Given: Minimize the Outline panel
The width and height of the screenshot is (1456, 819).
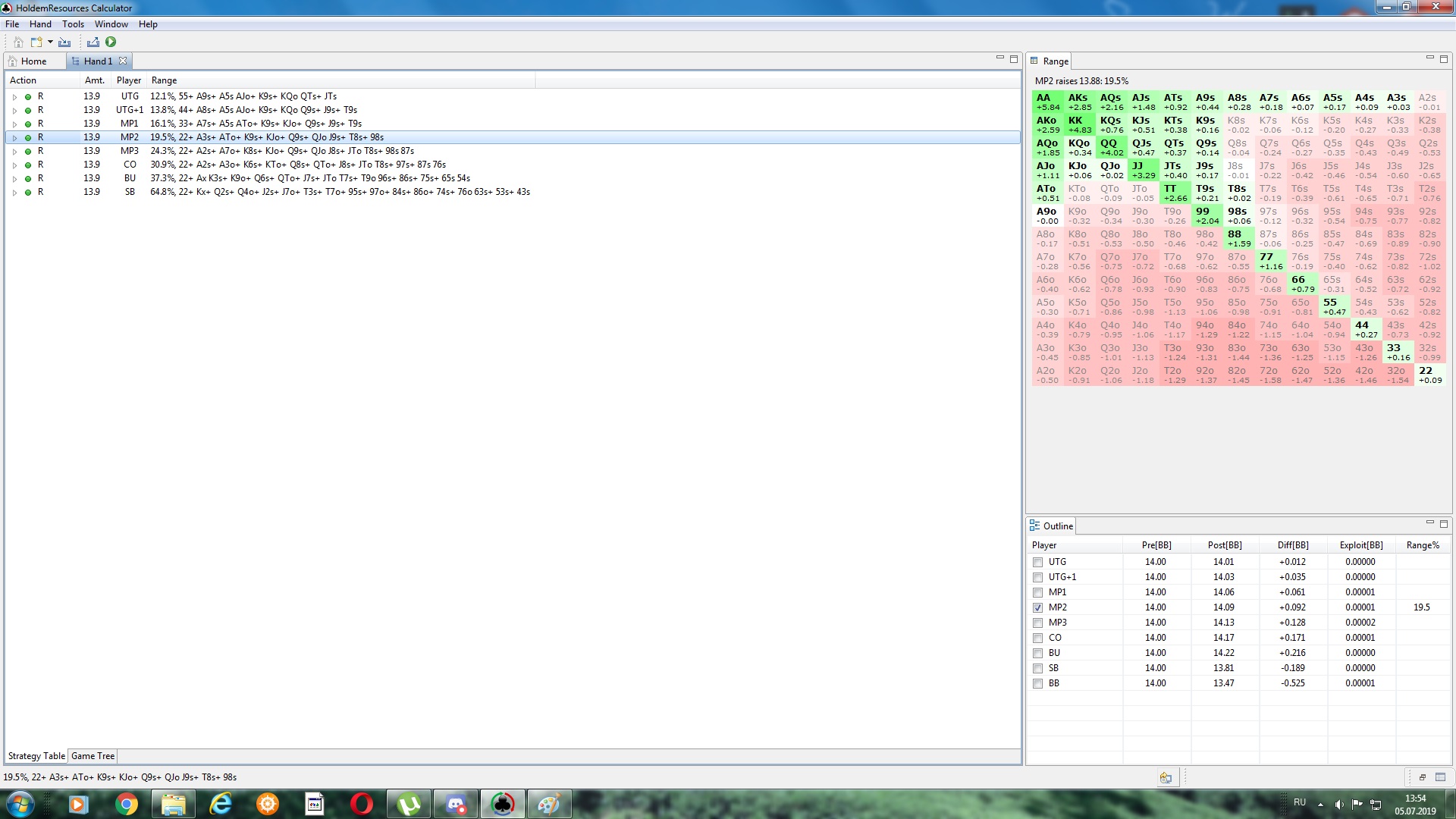Looking at the screenshot, I should click(1429, 522).
